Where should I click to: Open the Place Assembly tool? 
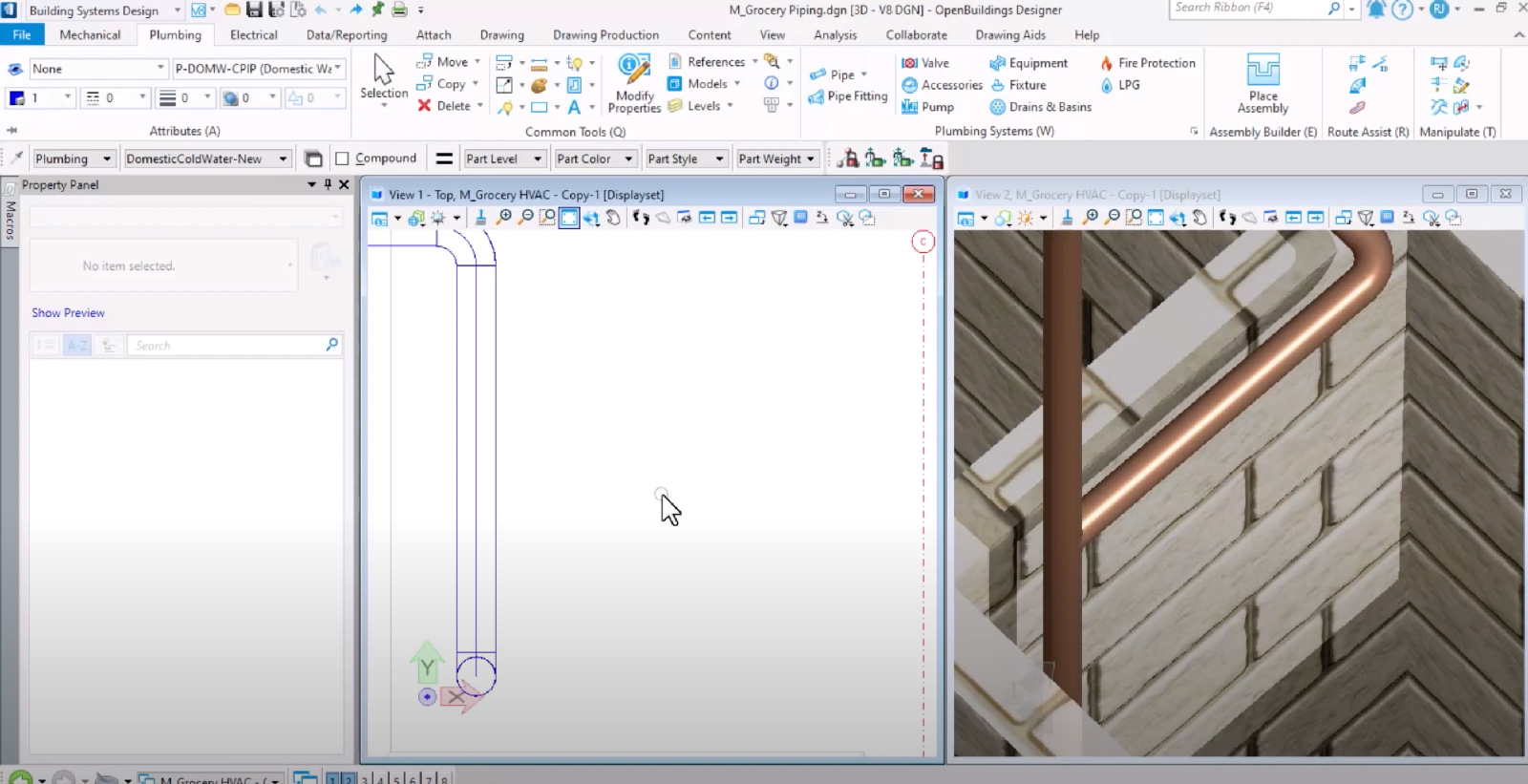[x=1263, y=84]
